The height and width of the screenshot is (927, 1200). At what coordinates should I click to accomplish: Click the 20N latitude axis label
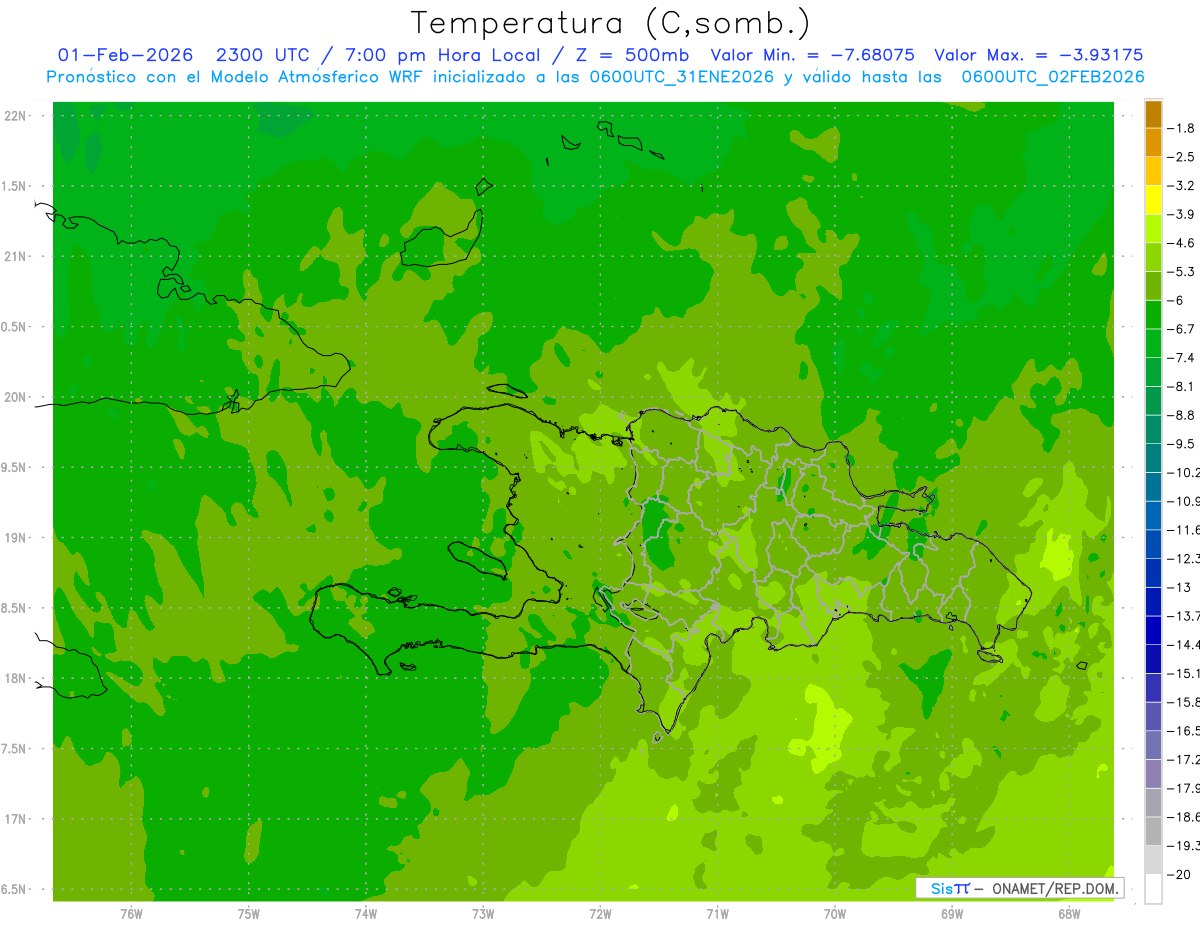click(14, 397)
